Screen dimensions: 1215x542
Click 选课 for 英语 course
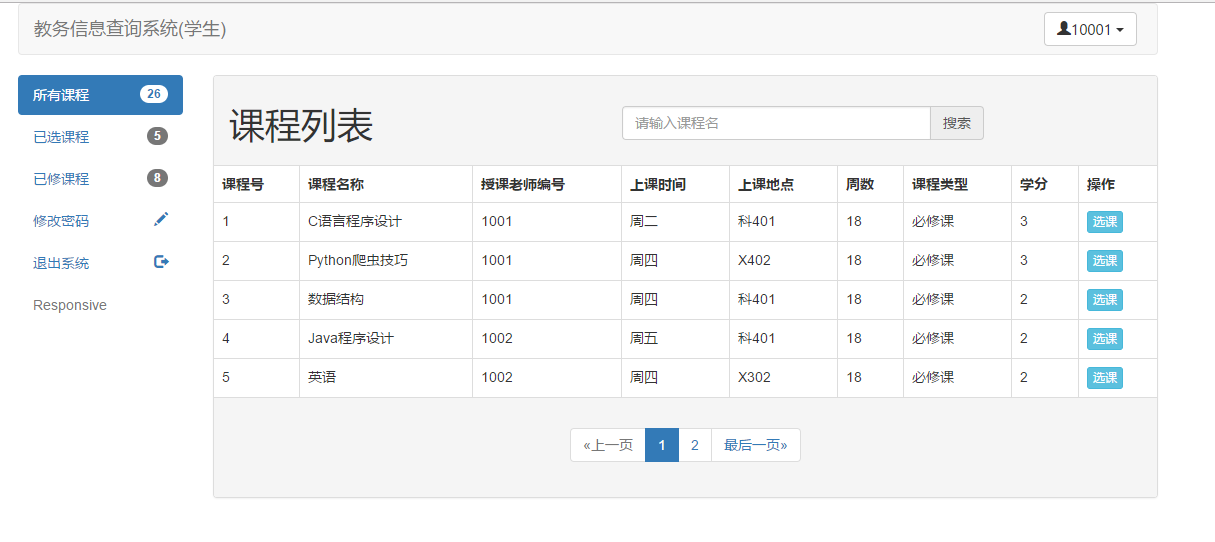[1105, 378]
